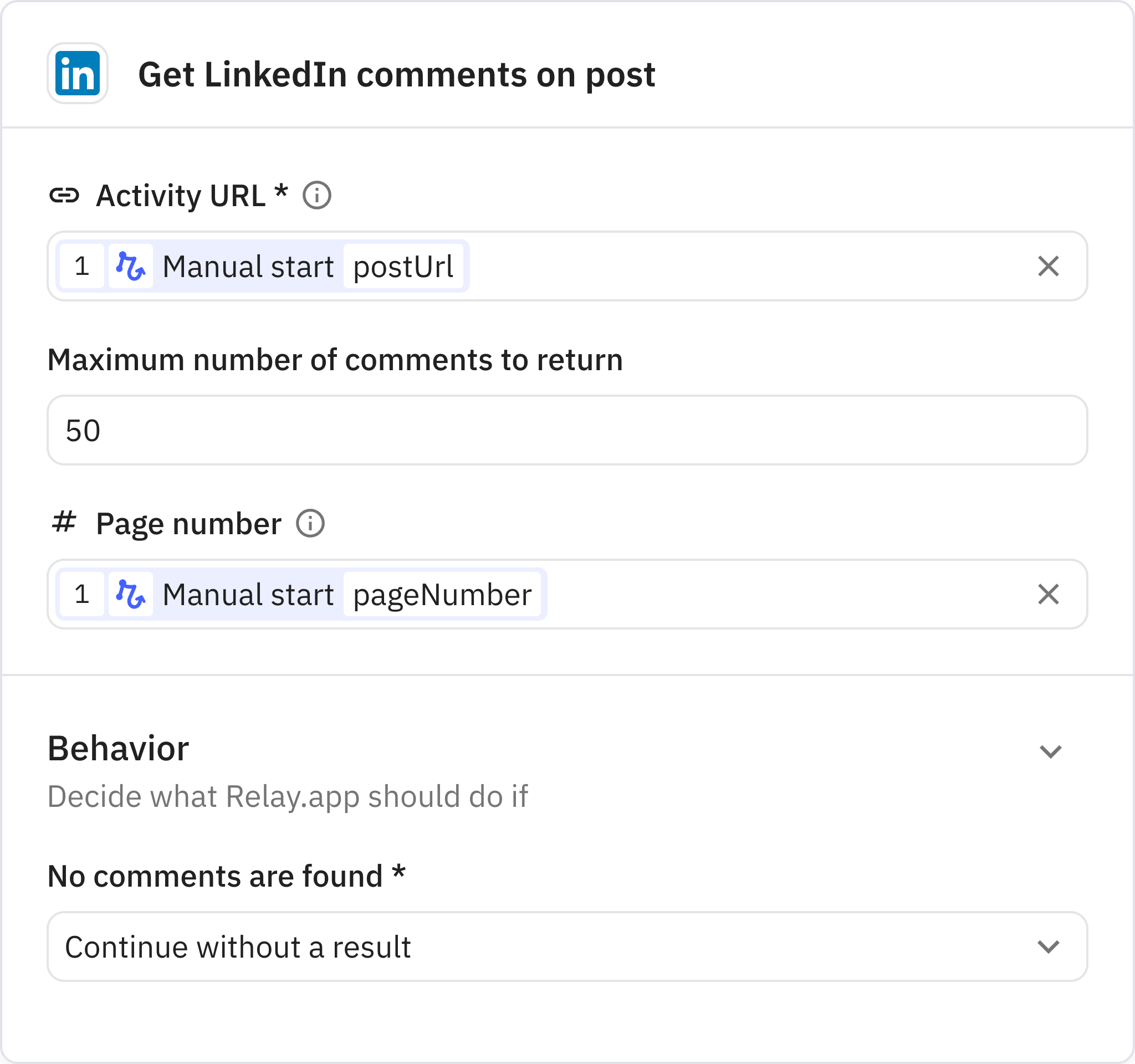Image resolution: width=1135 pixels, height=1064 pixels.
Task: Click the Get LinkedIn comments on post title
Action: [x=396, y=75]
